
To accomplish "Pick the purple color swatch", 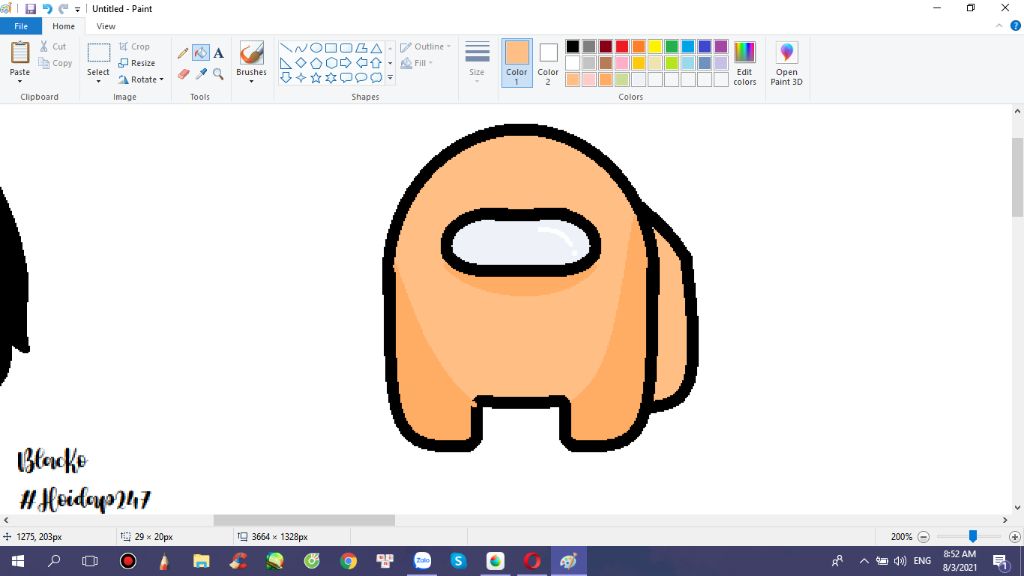I will coord(721,46).
